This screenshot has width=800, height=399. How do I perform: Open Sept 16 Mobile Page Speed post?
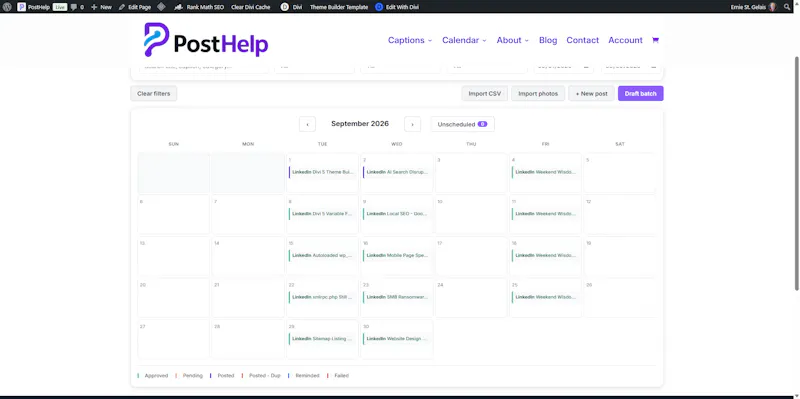pos(396,255)
